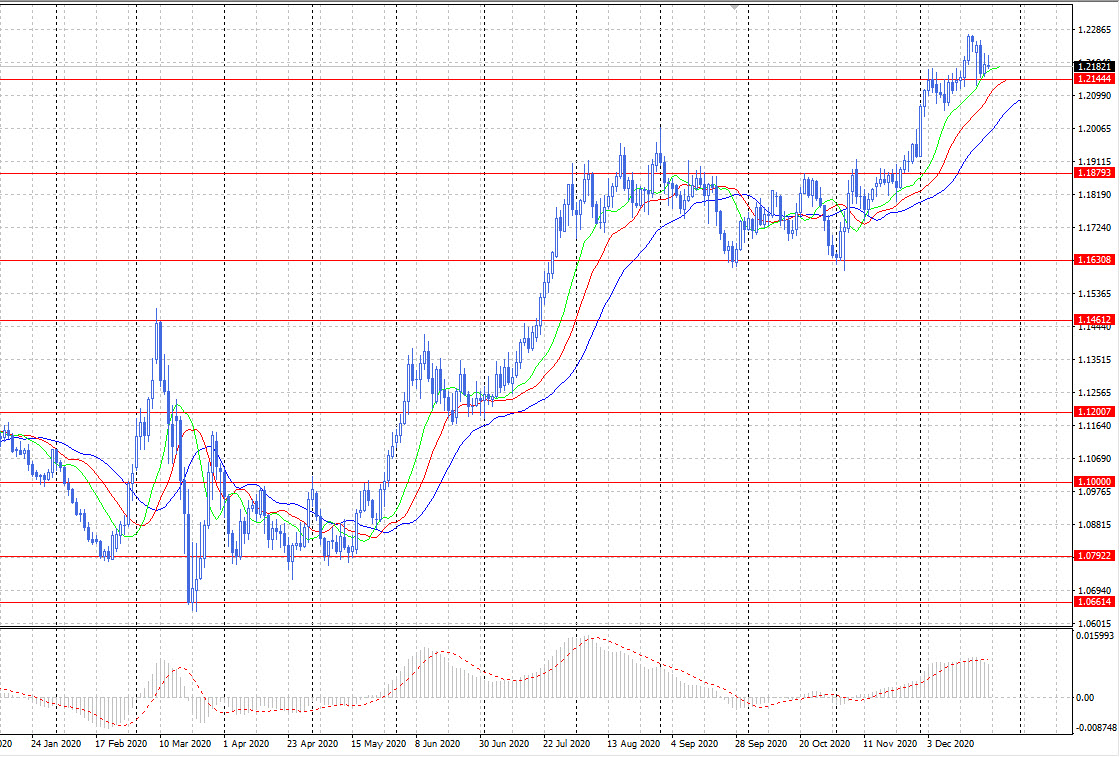Screen dimensions: 1120x757
Task: Select the red level label 1.07922
Action: pos(1095,556)
